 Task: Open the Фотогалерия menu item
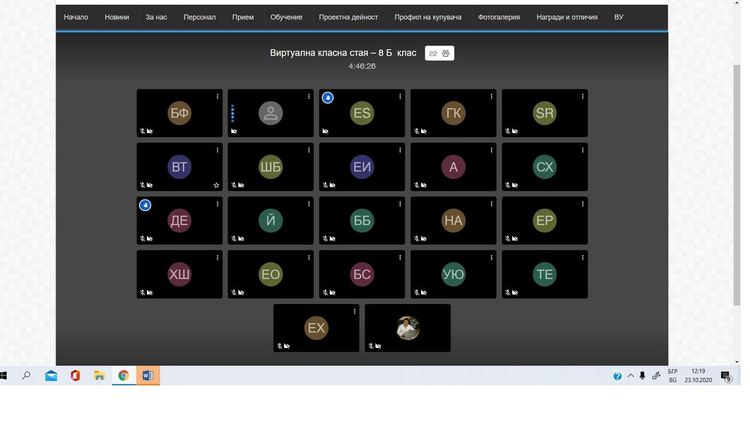498,17
